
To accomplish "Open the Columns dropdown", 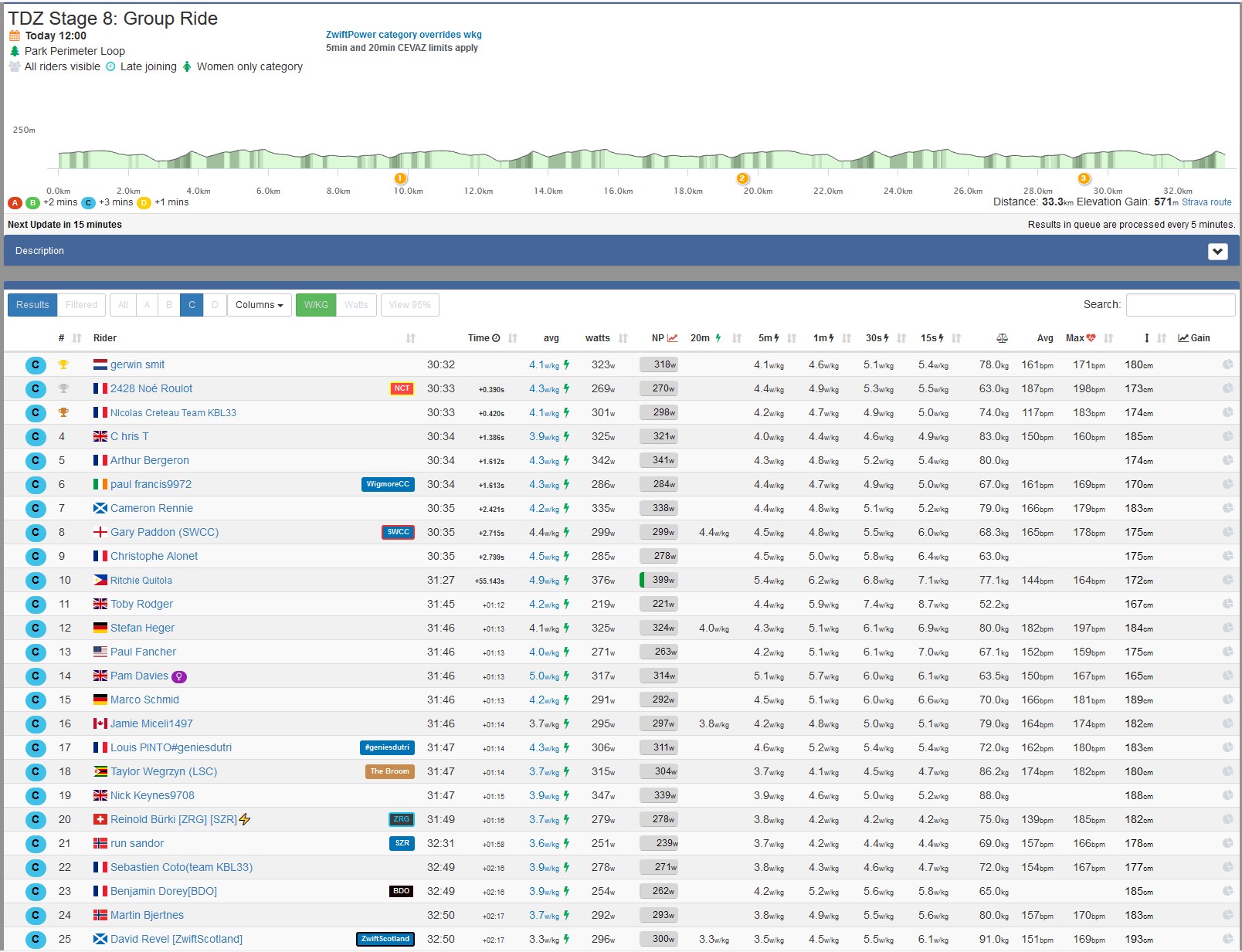I will pos(260,305).
